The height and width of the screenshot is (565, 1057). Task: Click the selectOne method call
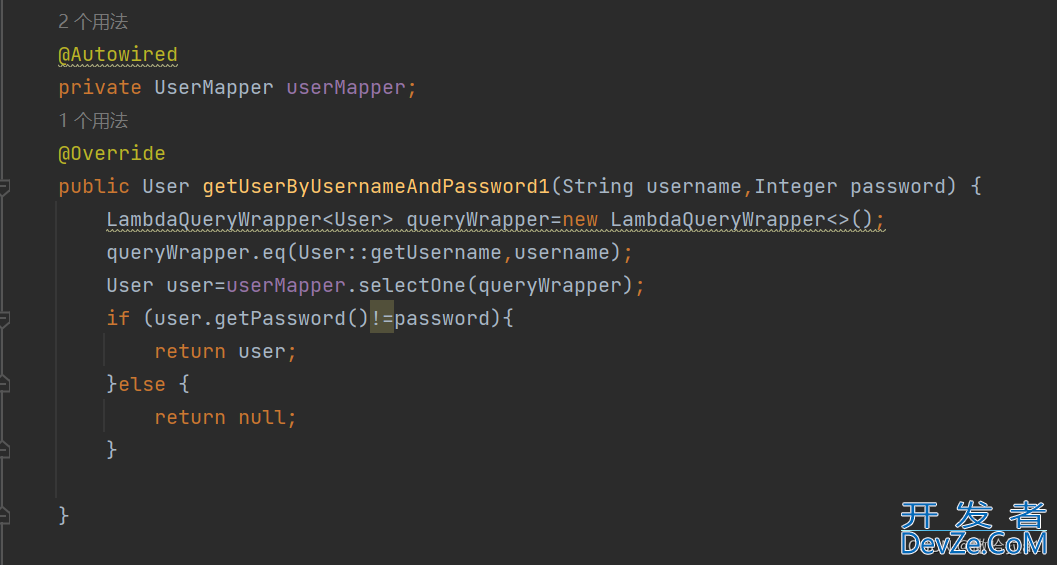click(x=412, y=286)
